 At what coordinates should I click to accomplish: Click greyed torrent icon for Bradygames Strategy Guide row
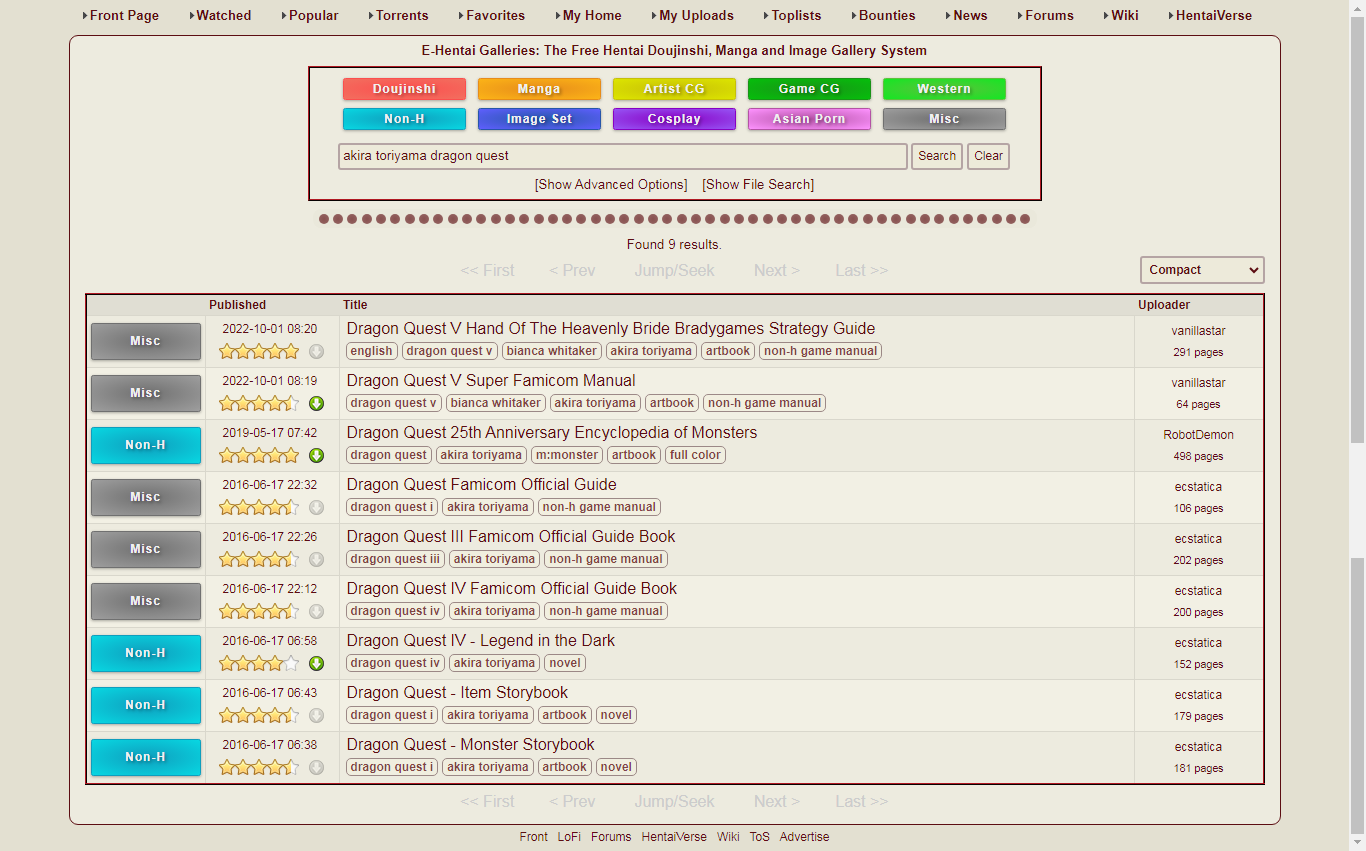(316, 351)
